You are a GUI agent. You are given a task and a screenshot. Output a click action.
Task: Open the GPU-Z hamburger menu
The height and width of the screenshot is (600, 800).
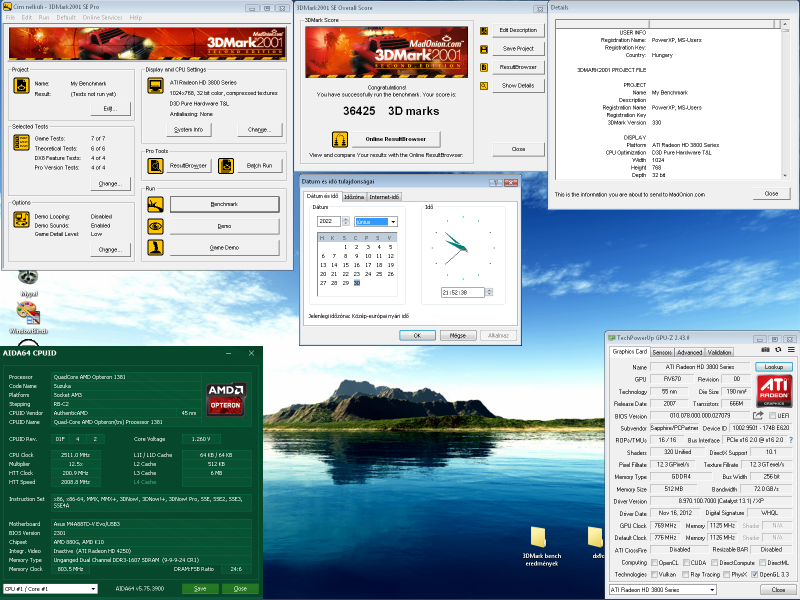pyautogui.click(x=791, y=350)
